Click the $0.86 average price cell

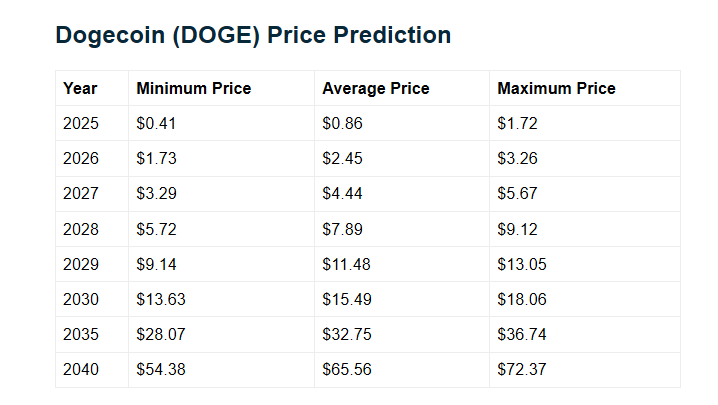coord(342,124)
